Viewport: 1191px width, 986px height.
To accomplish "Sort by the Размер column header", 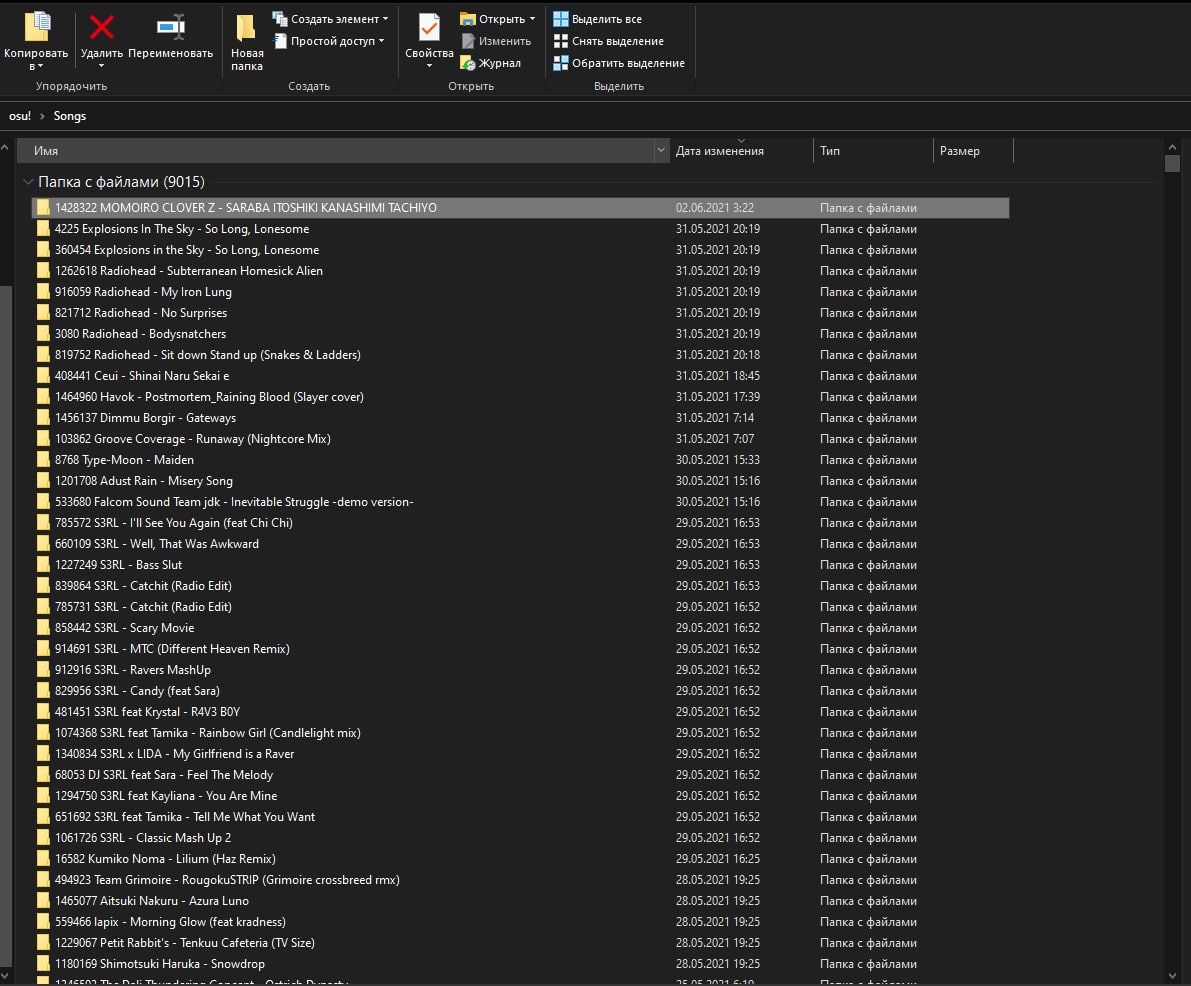I will point(973,150).
